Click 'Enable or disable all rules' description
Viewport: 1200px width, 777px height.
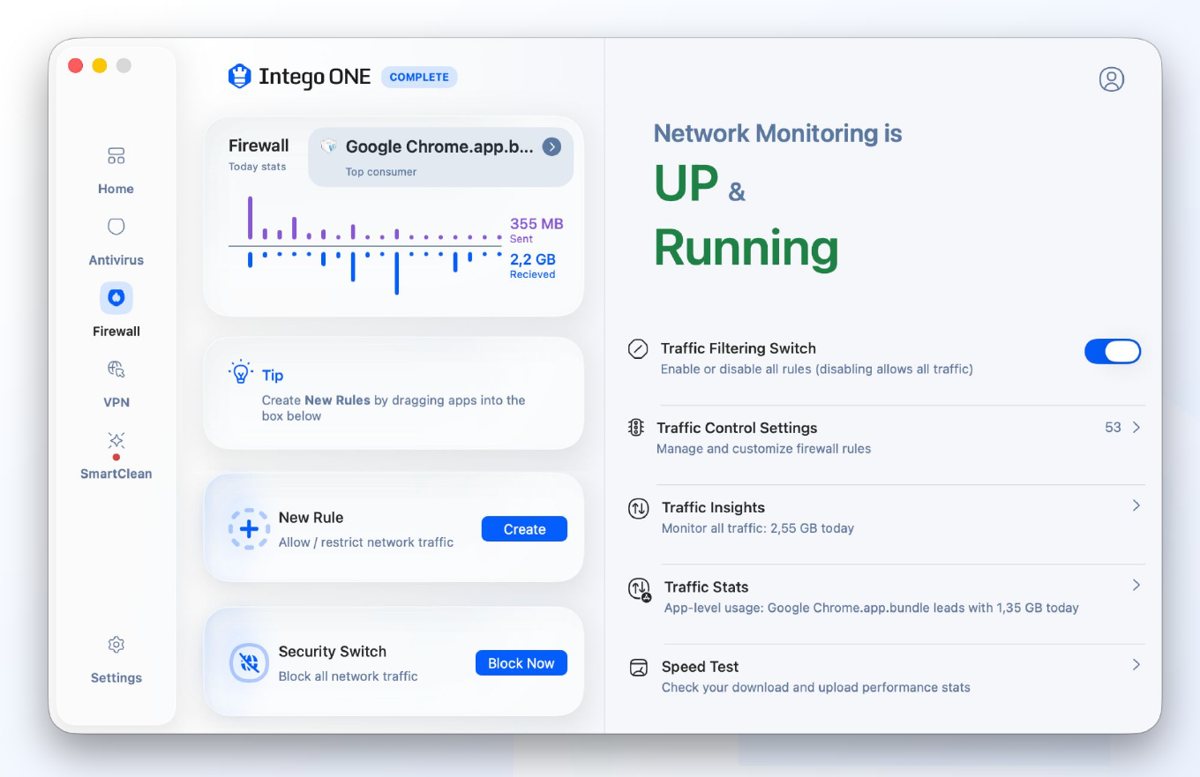tap(817, 369)
